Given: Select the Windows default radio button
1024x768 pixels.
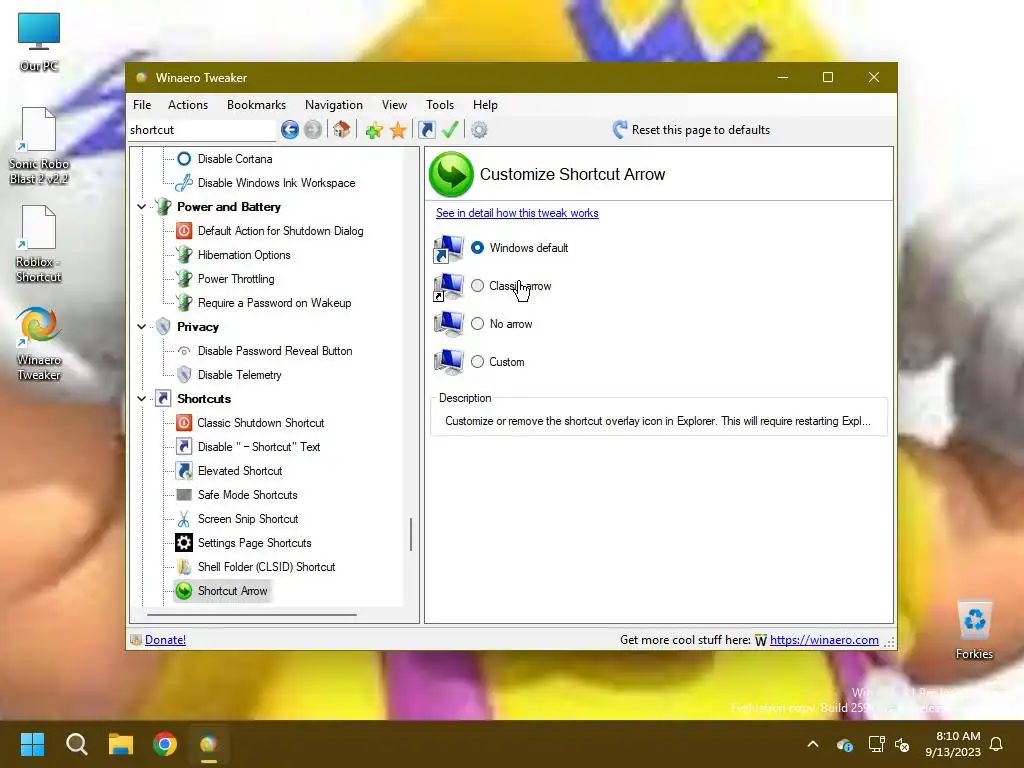Looking at the screenshot, I should pyautogui.click(x=477, y=248).
